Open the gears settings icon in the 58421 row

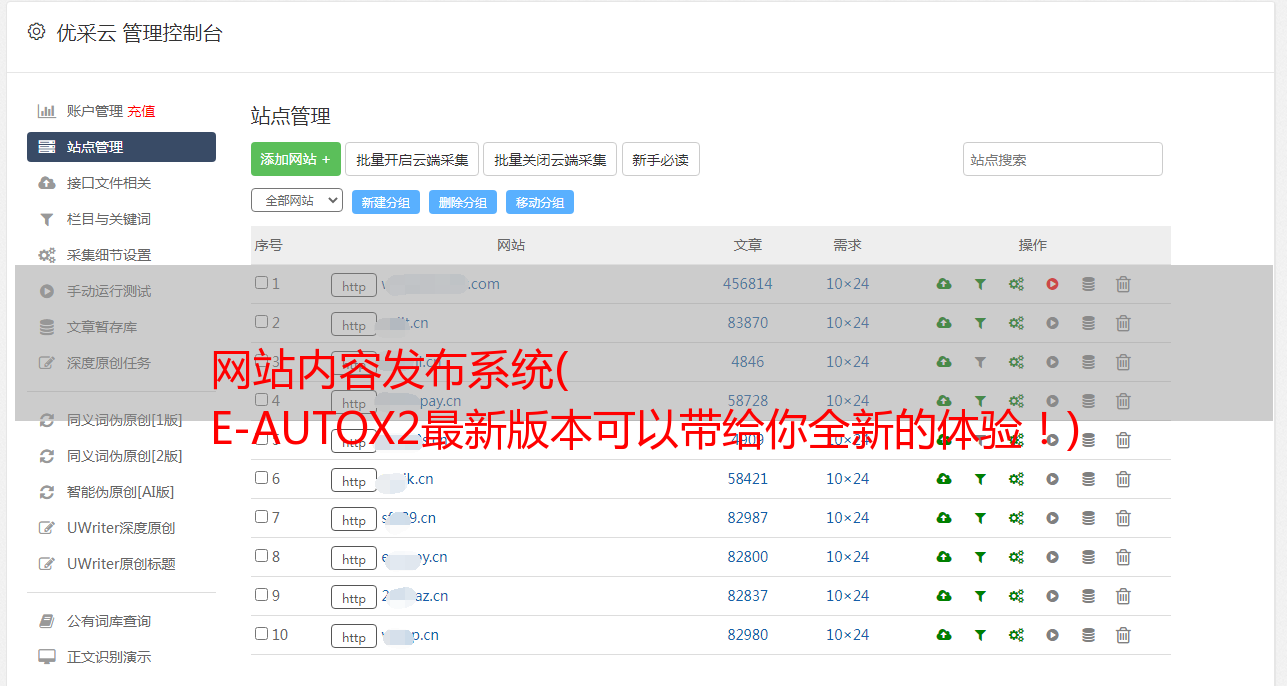(x=1016, y=479)
